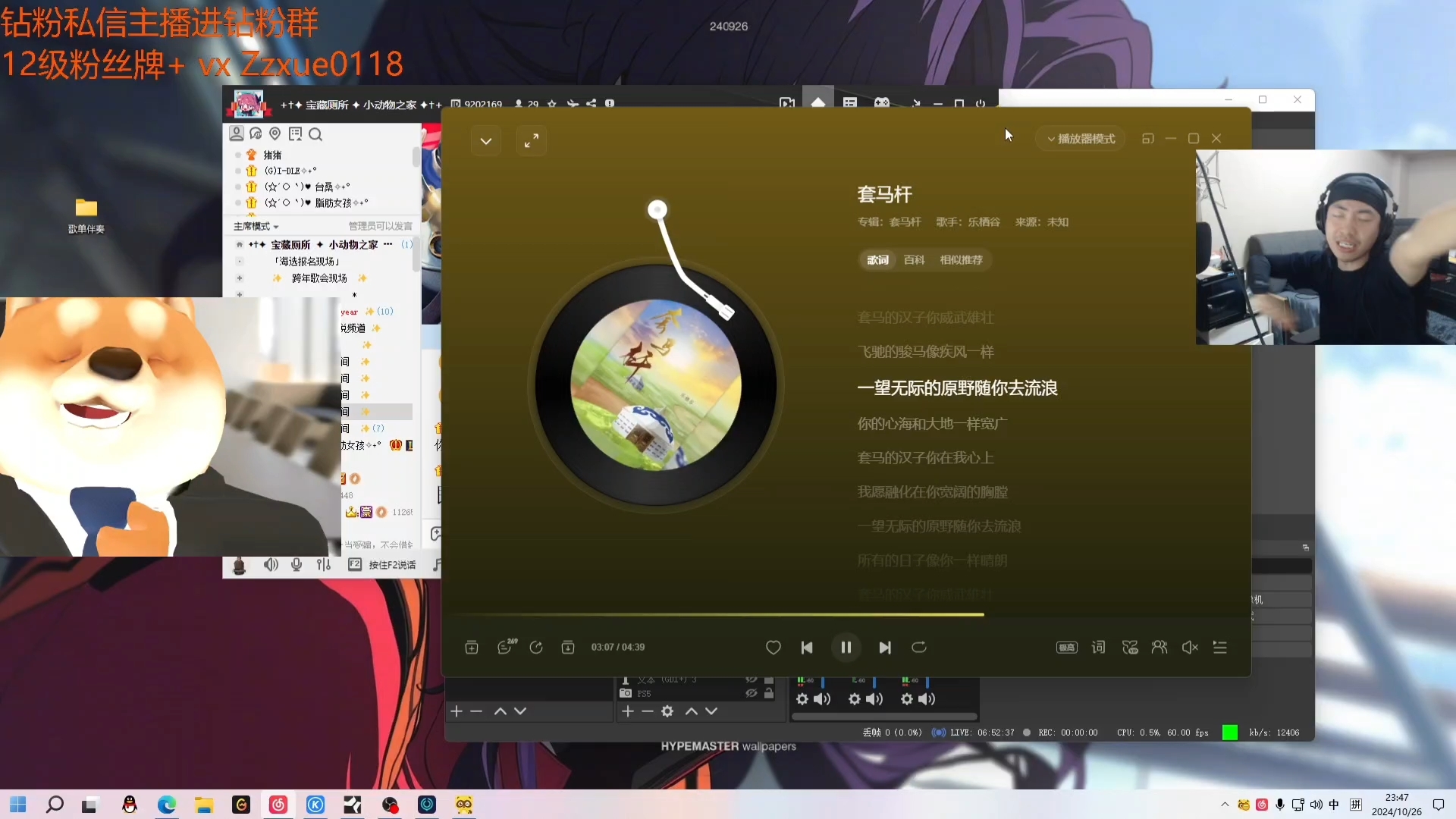Image resolution: width=1456 pixels, height=819 pixels.
Task: Download the current song
Action: point(567,647)
